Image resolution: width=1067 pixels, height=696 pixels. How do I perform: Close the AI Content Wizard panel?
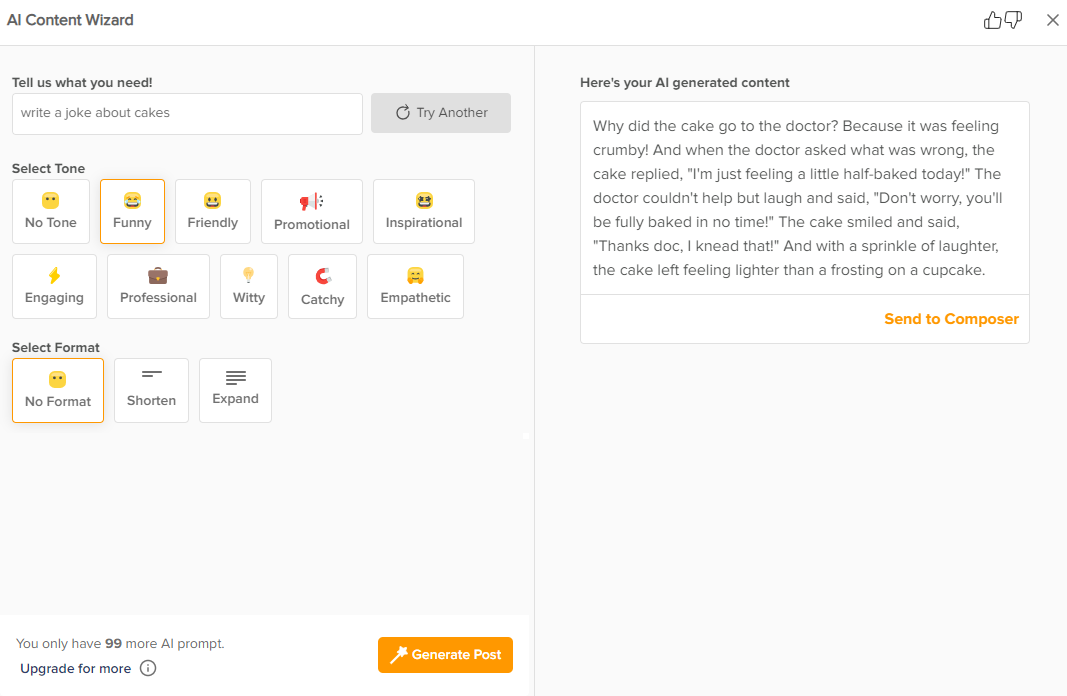click(1052, 20)
